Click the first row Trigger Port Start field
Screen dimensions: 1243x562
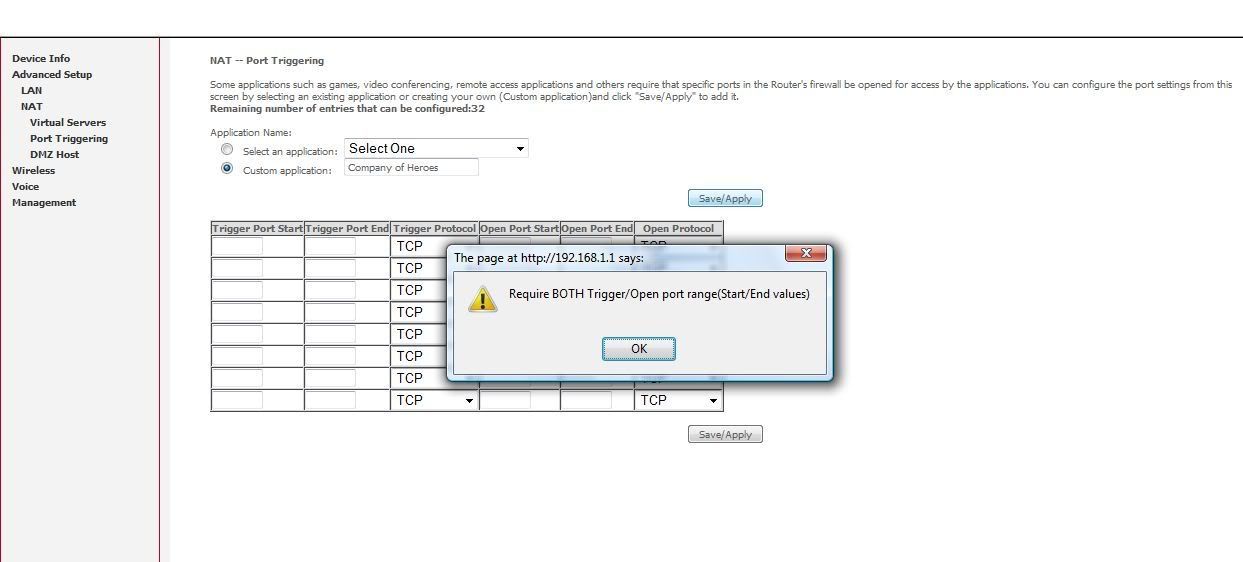pyautogui.click(x=238, y=246)
